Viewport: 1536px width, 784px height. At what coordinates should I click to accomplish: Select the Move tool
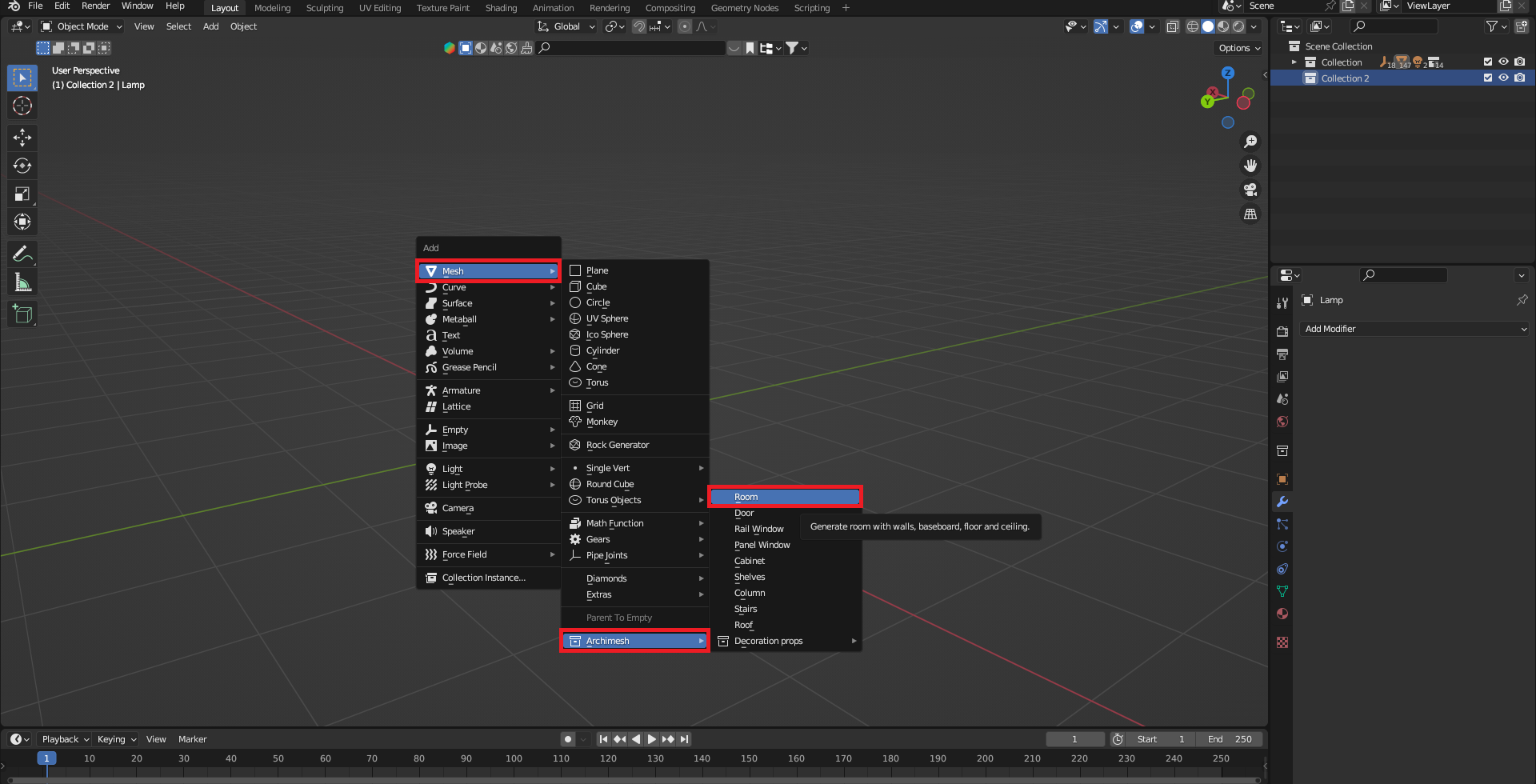click(22, 138)
